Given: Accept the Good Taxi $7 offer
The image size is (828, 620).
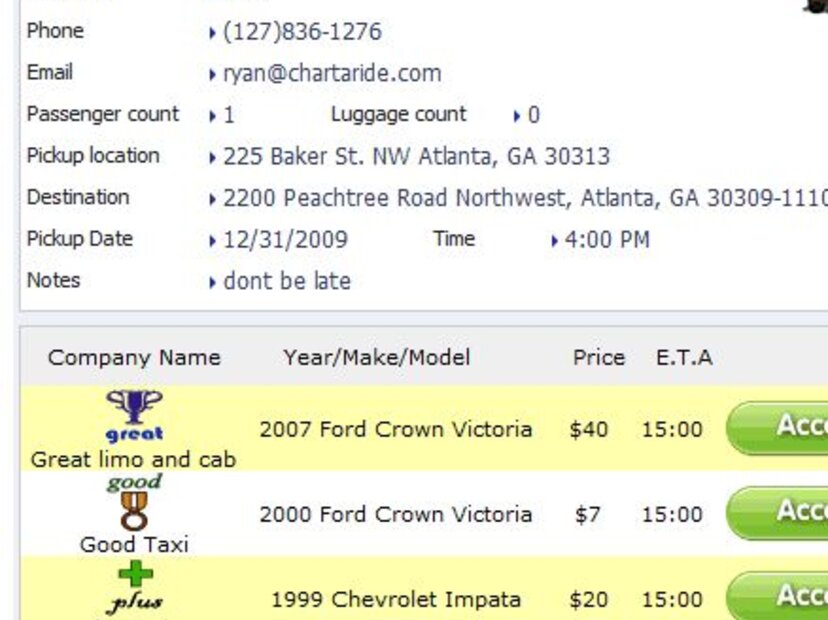Looking at the screenshot, I should click(778, 513).
